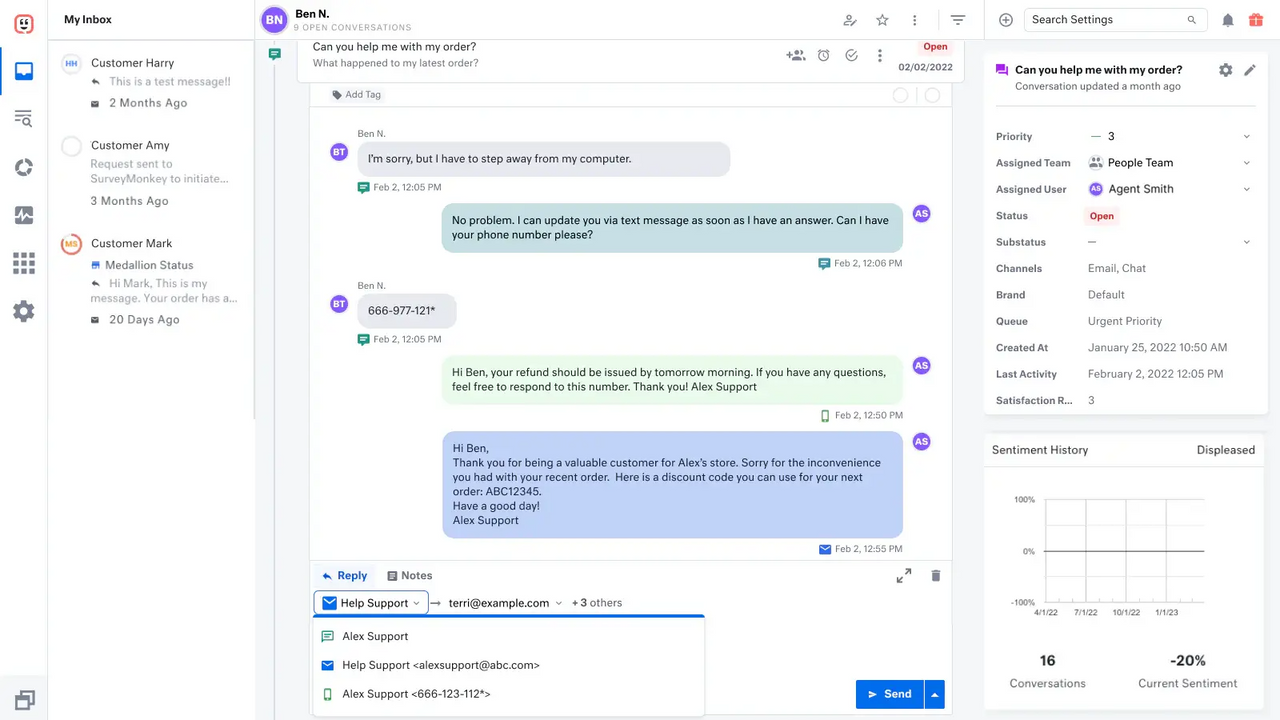Image resolution: width=1280 pixels, height=720 pixels.
Task: Delete the draft reply using trash icon
Action: 935,575
